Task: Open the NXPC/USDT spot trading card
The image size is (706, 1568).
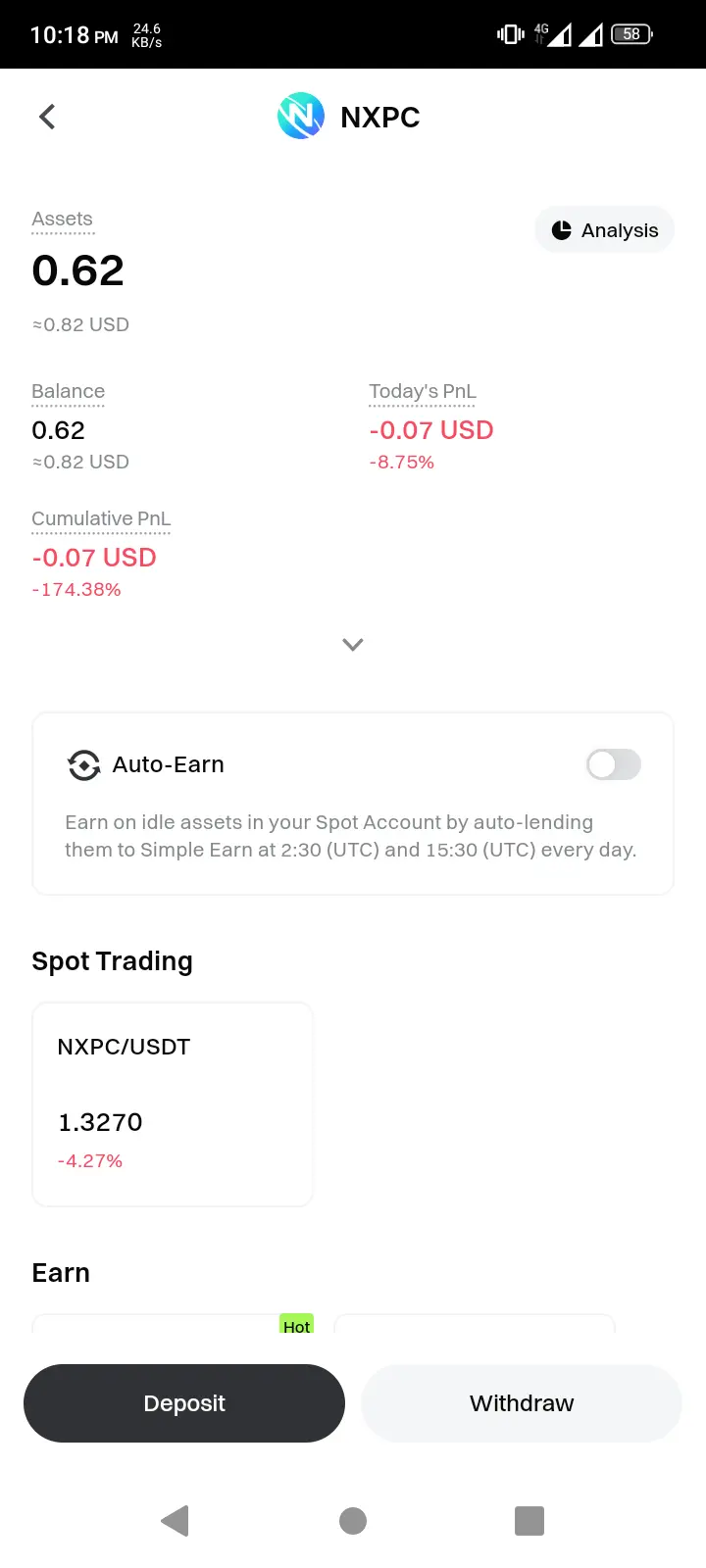Action: click(x=173, y=1104)
